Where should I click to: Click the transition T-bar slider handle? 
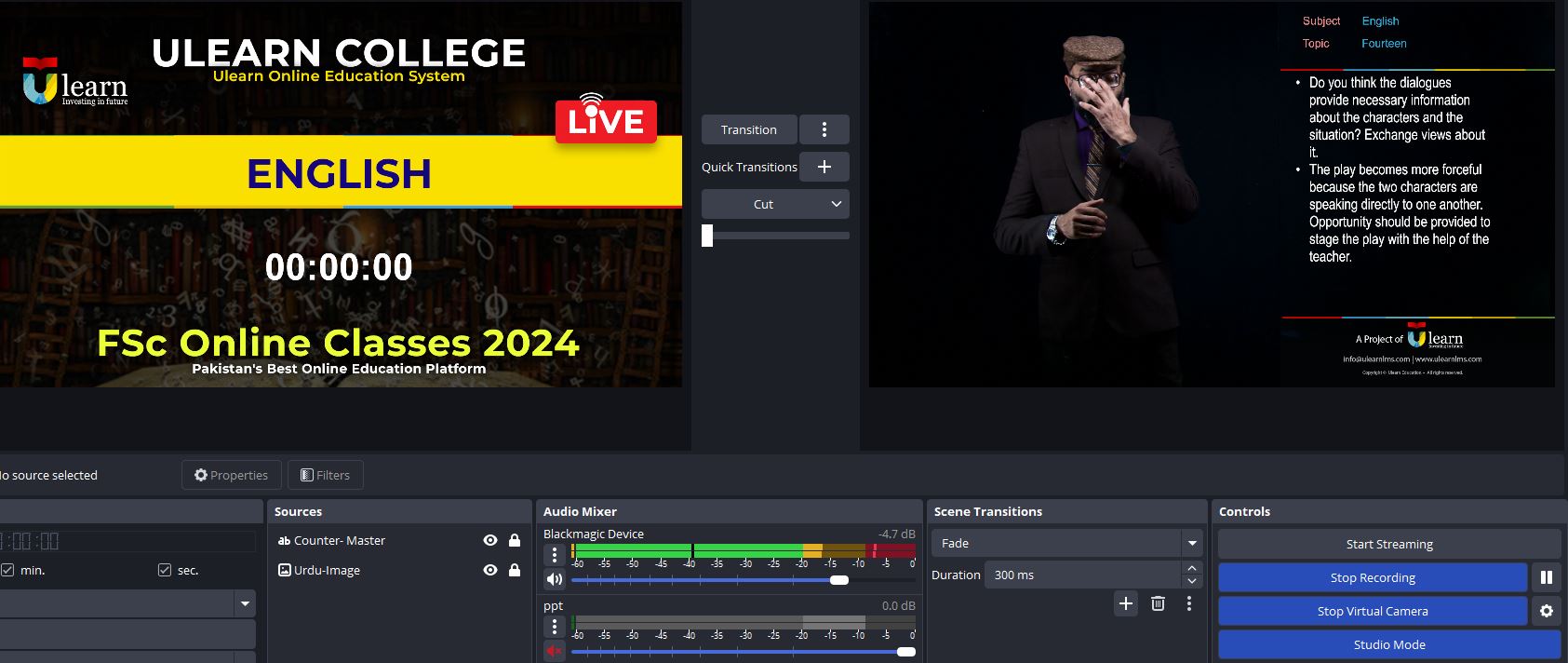coord(707,236)
